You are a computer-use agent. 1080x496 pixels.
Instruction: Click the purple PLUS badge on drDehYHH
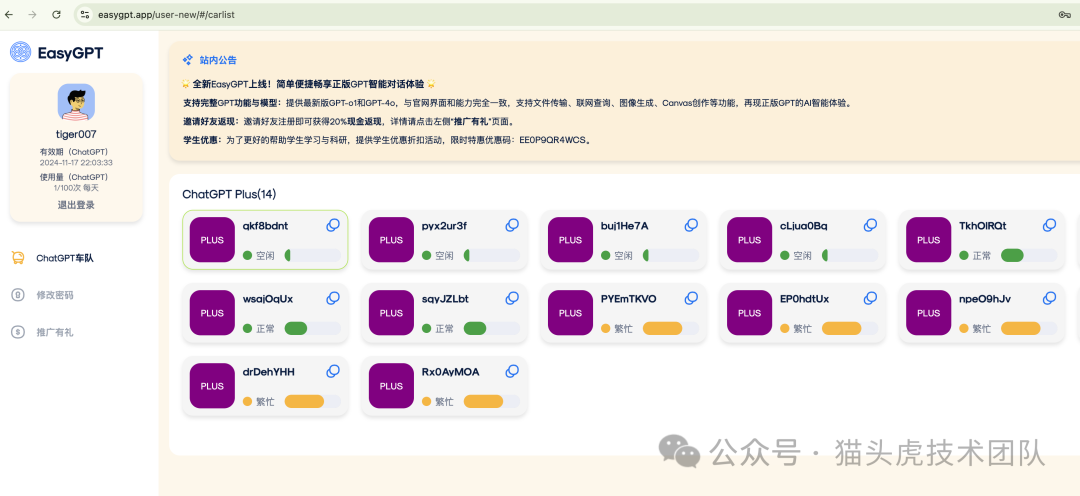coord(212,386)
